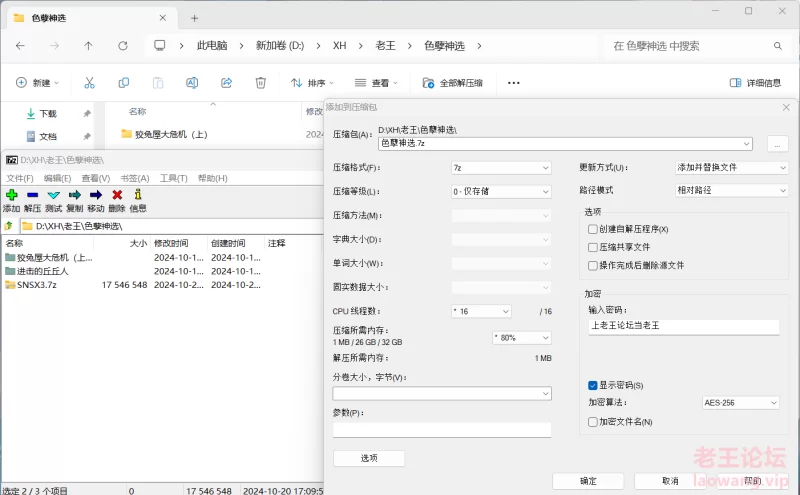
Task: Open the 路径模式 dropdown
Action: (x=732, y=190)
